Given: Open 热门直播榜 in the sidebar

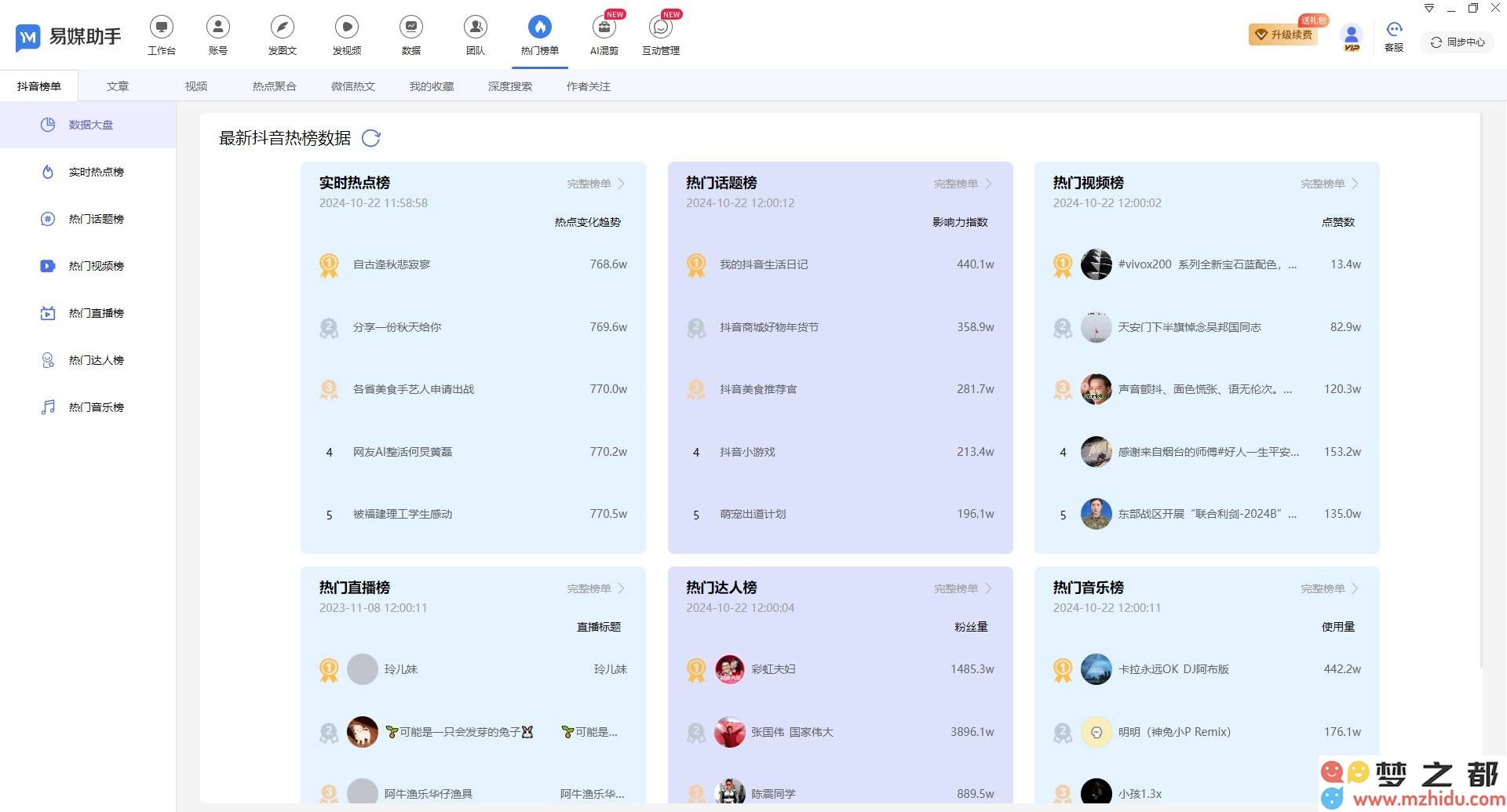Looking at the screenshot, I should [88, 313].
